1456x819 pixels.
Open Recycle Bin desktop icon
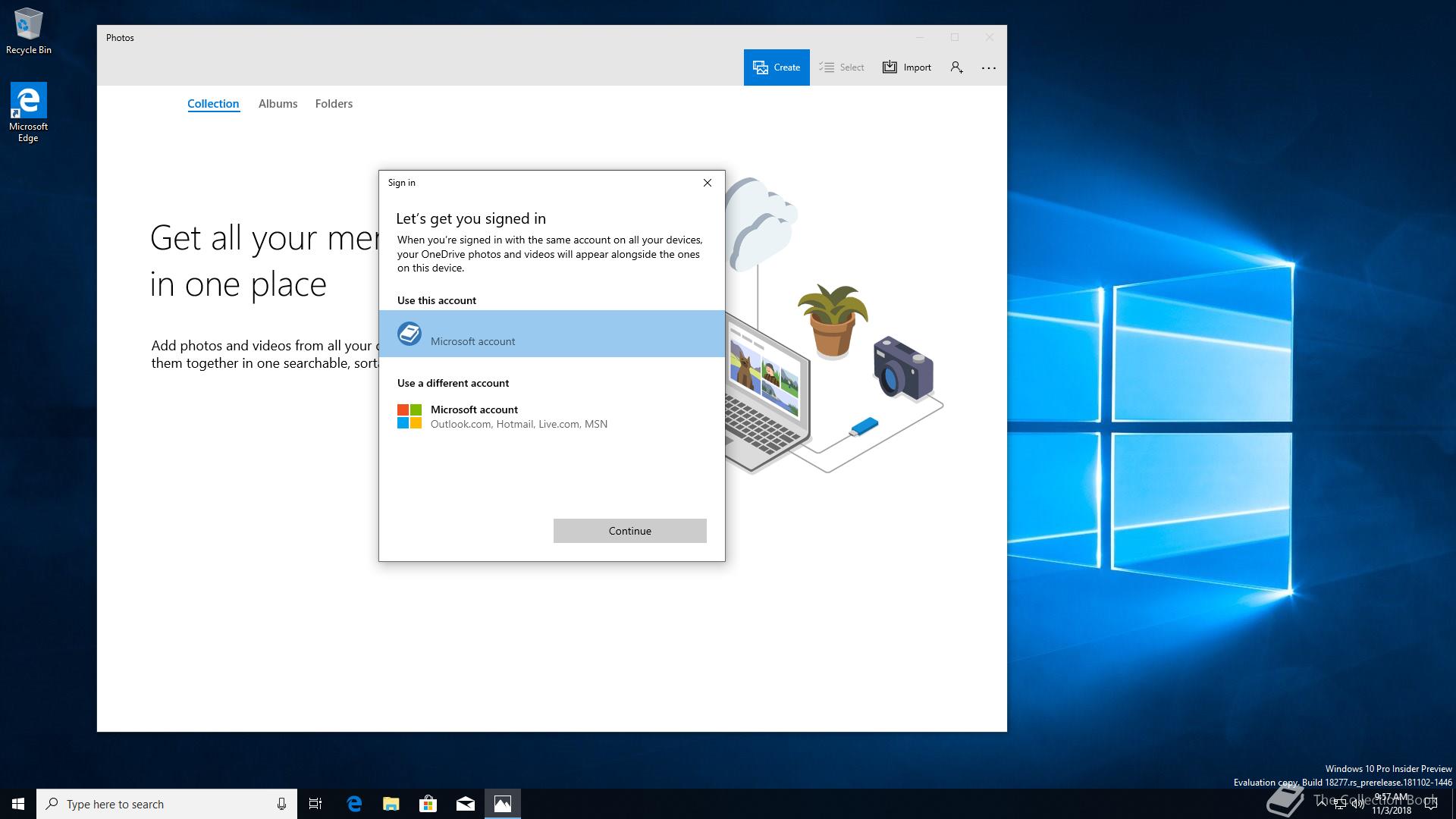(x=29, y=32)
